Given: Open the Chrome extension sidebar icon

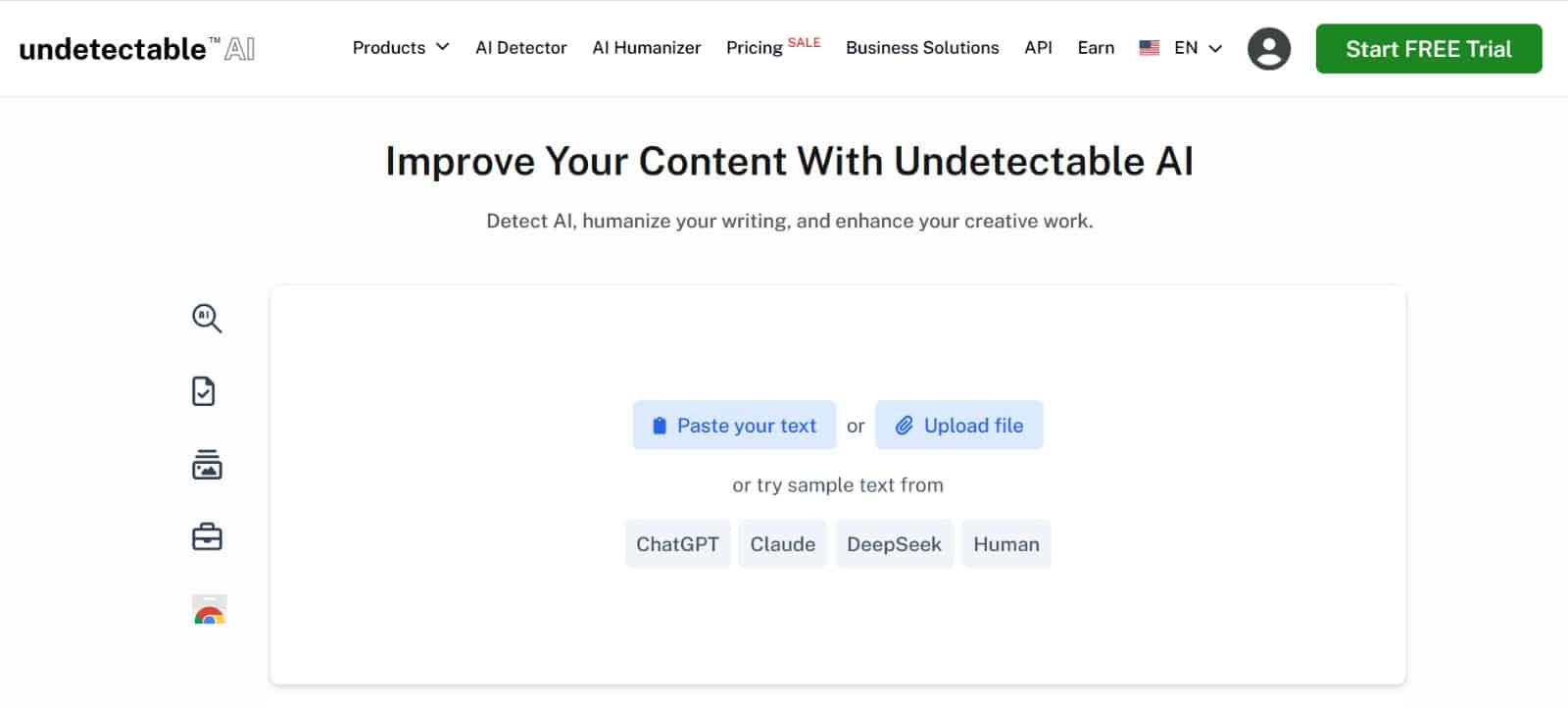Looking at the screenshot, I should coord(209,610).
